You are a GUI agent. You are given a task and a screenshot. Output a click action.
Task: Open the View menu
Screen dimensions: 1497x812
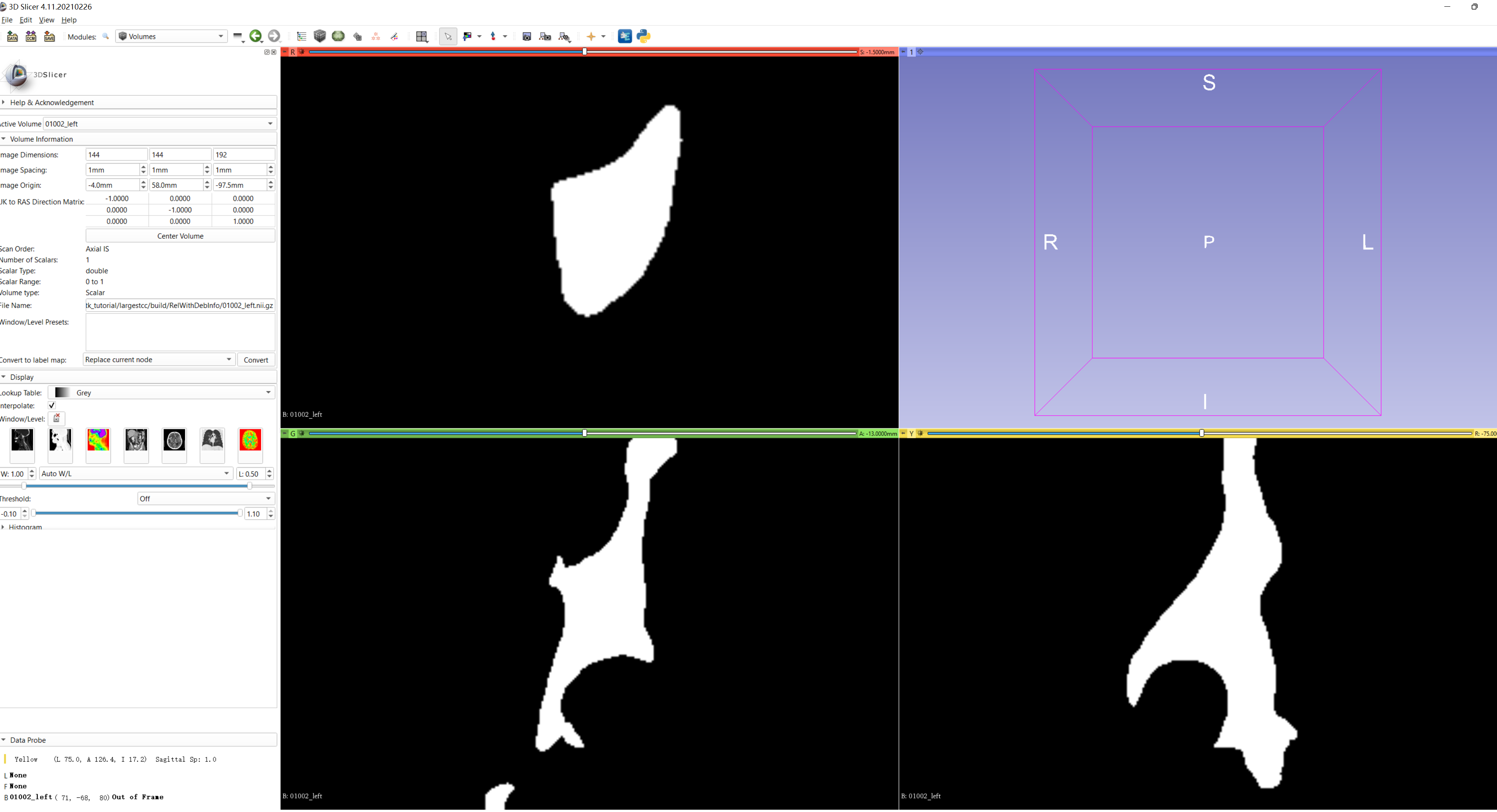point(46,20)
